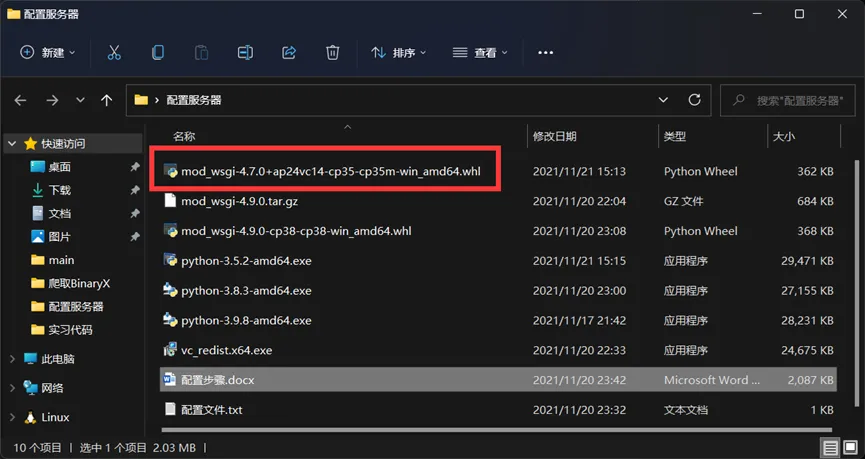Click the GZ 文件 type cell
The width and height of the screenshot is (865, 459).
pyautogui.click(x=684, y=201)
